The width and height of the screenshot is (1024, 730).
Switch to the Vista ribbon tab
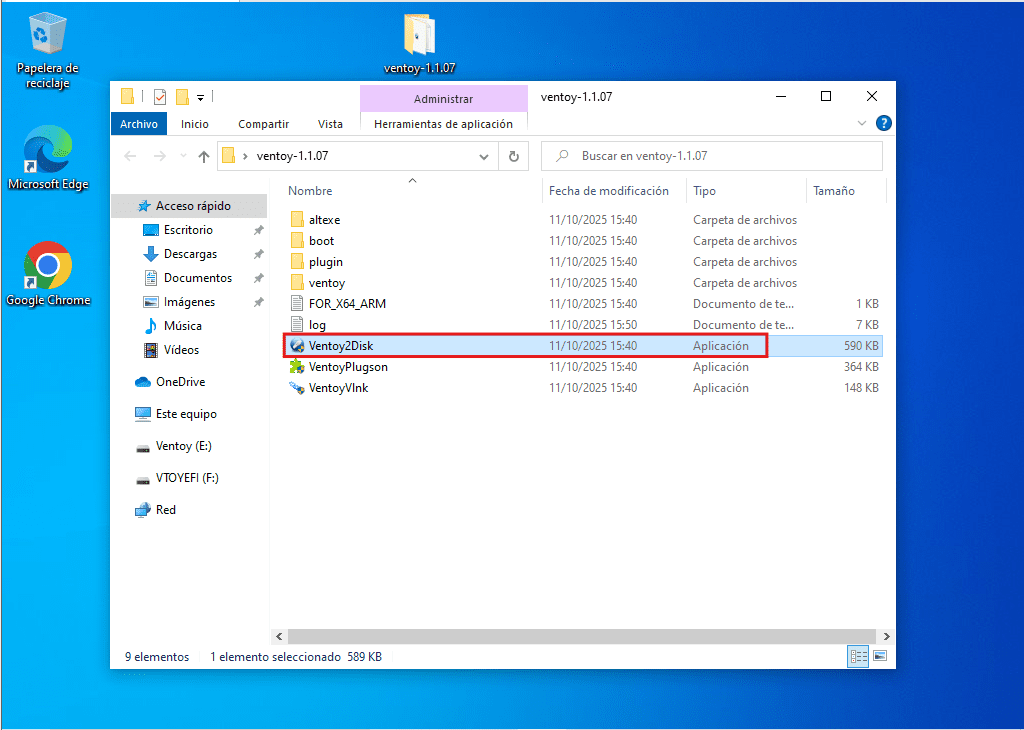pyautogui.click(x=330, y=124)
